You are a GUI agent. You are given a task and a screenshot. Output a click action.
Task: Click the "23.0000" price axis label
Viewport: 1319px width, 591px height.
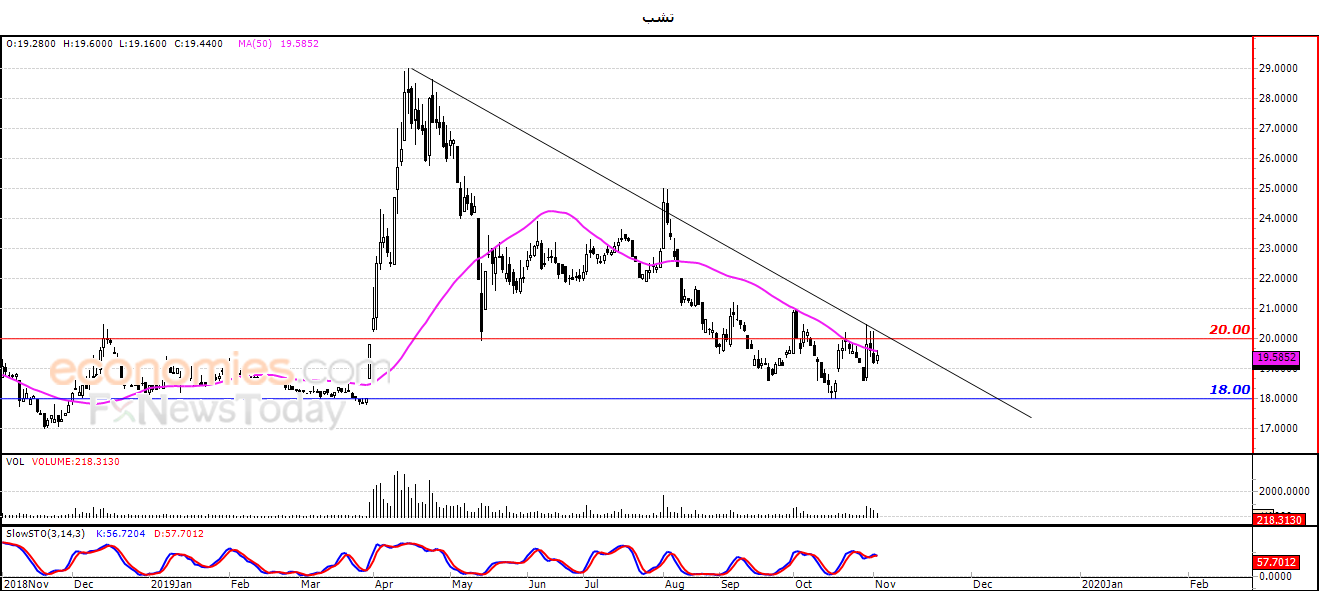1280,249
